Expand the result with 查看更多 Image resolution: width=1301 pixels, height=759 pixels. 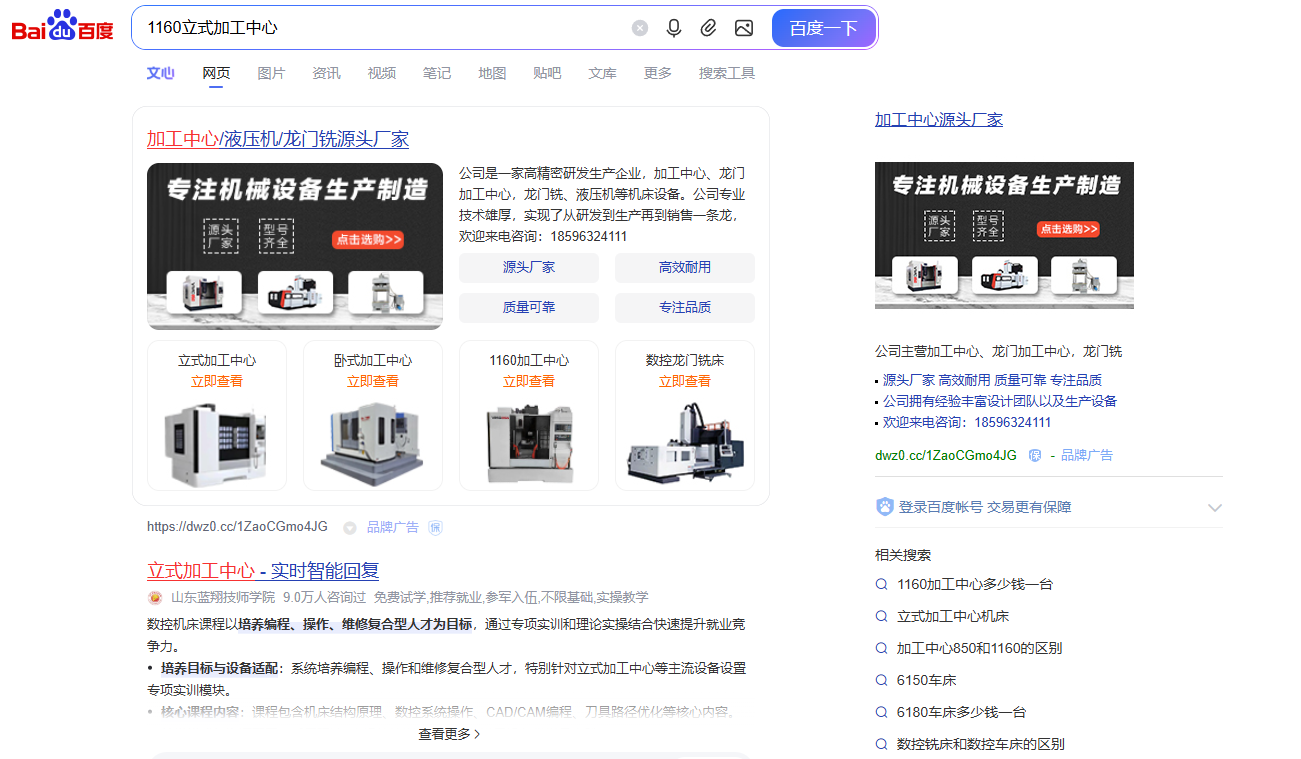(x=449, y=734)
